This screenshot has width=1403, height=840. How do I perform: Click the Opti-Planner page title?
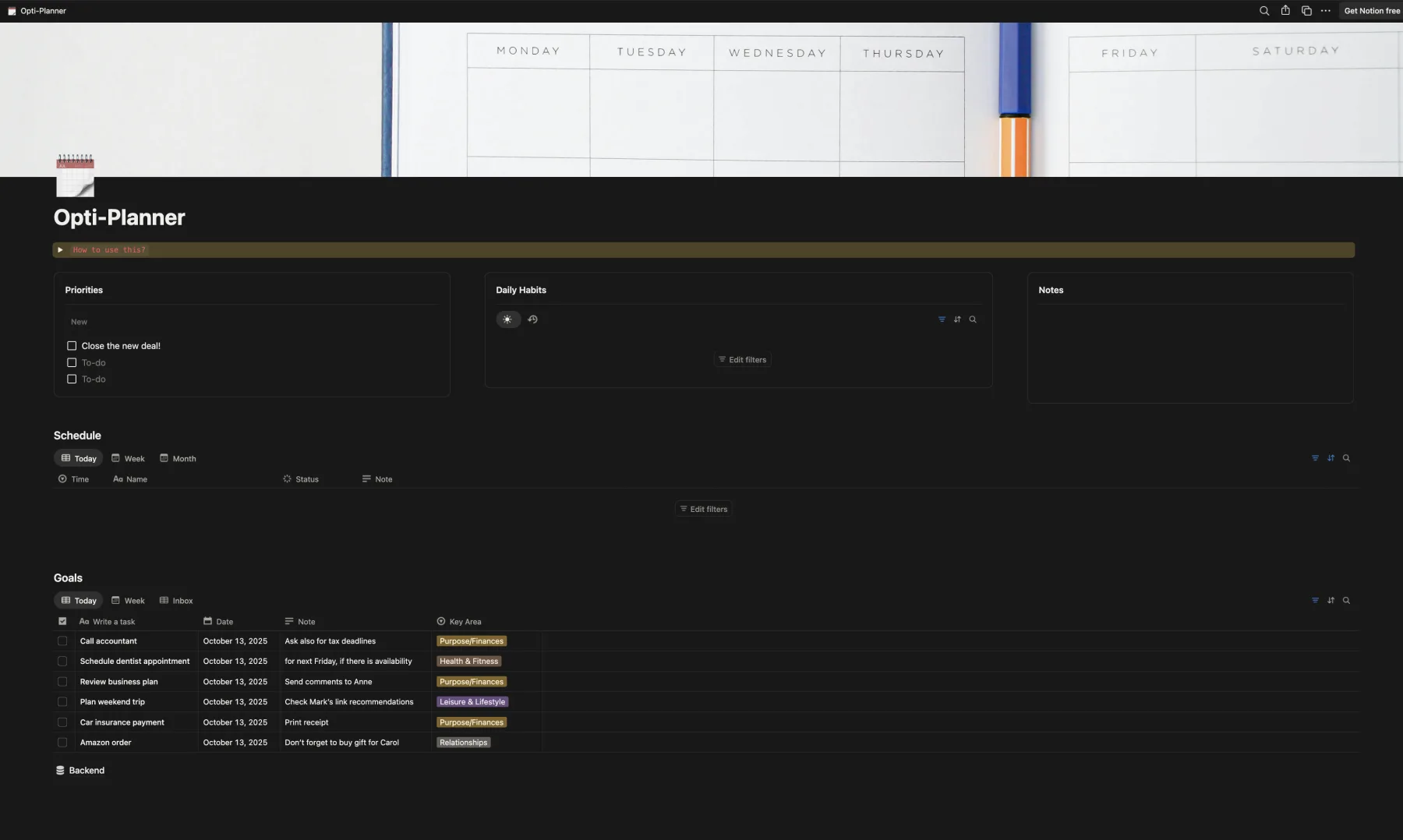pos(119,217)
